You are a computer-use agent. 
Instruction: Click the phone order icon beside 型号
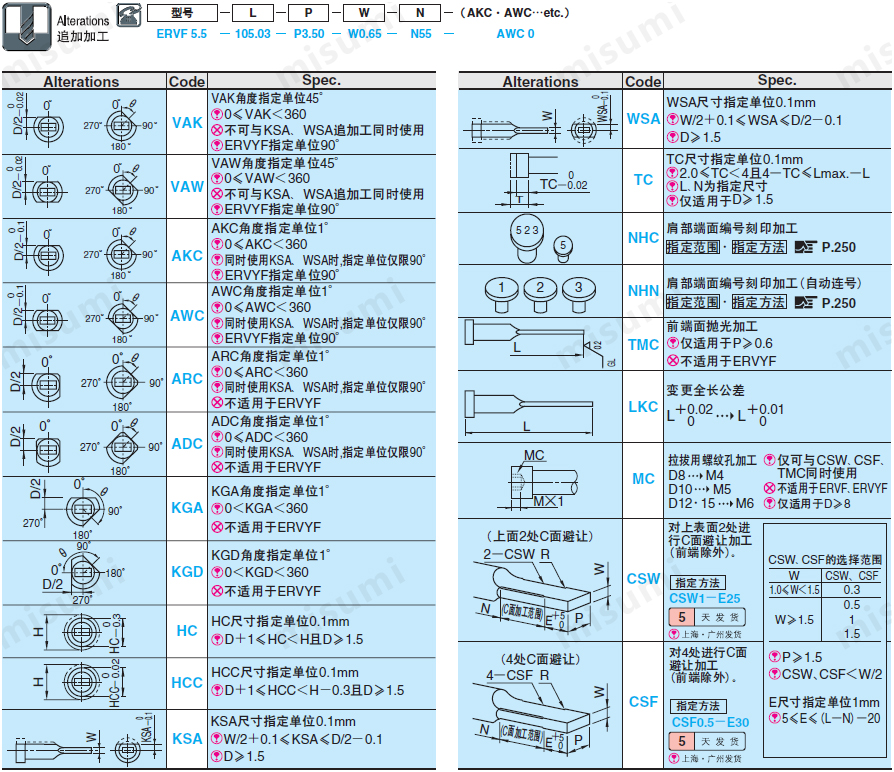(129, 15)
